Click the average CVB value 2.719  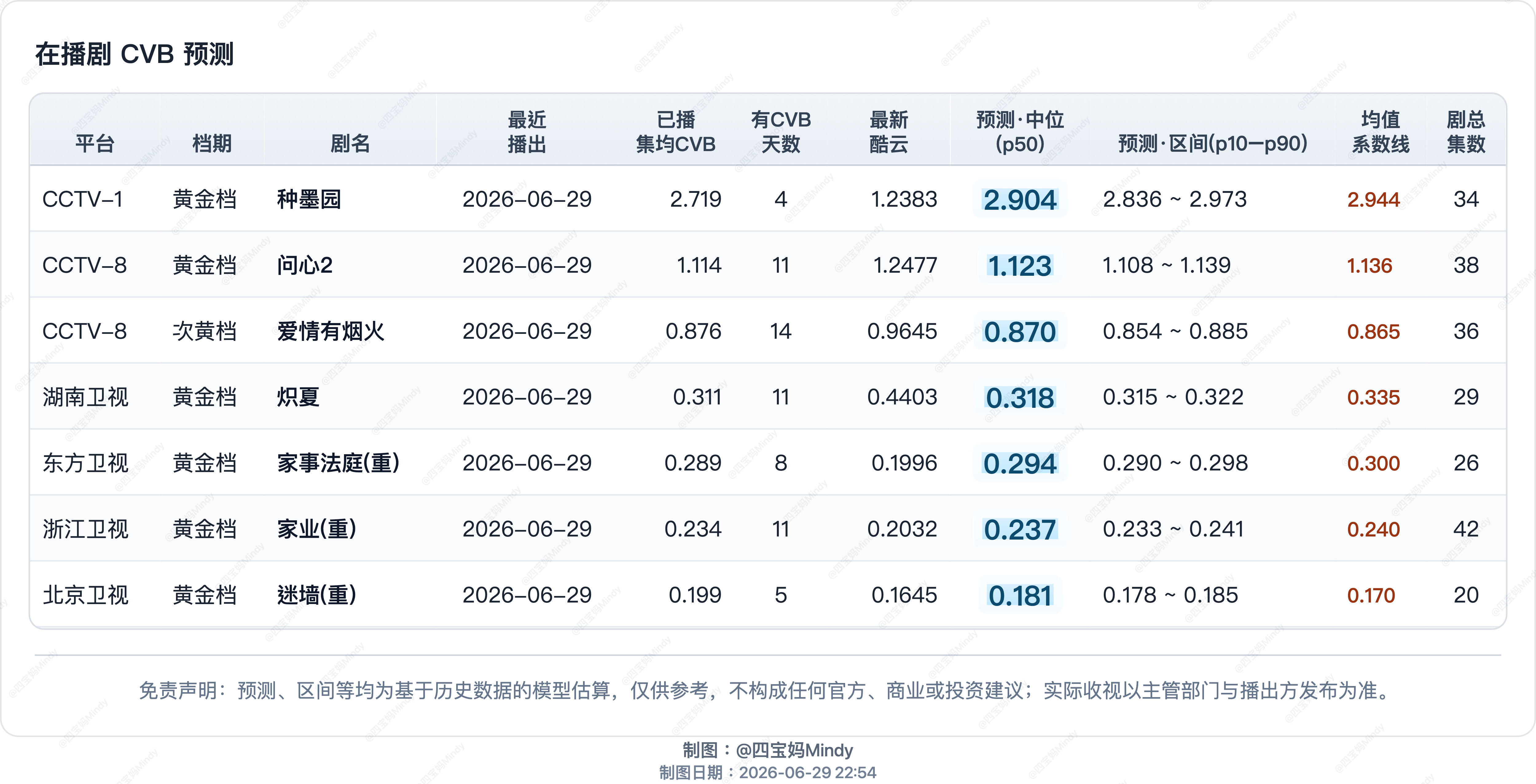[x=695, y=199]
